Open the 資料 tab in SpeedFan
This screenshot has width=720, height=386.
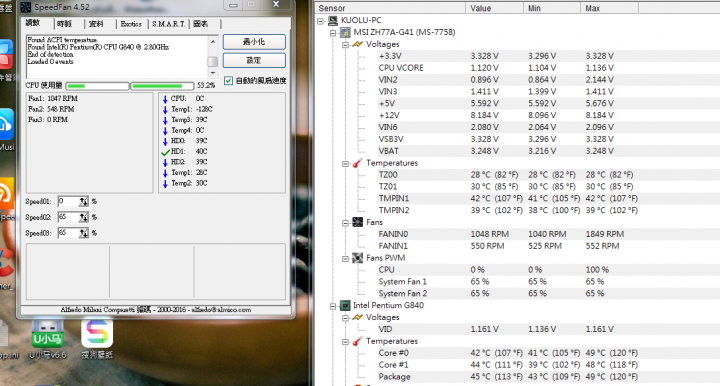click(99, 24)
